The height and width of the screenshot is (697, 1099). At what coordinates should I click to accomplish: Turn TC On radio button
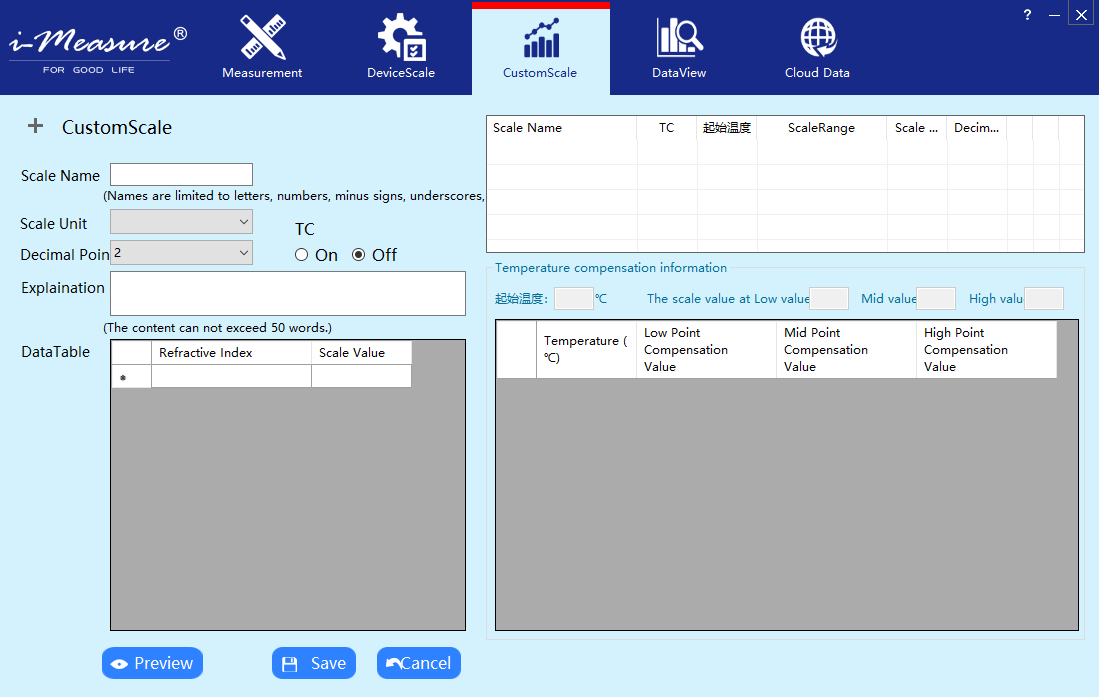(302, 255)
